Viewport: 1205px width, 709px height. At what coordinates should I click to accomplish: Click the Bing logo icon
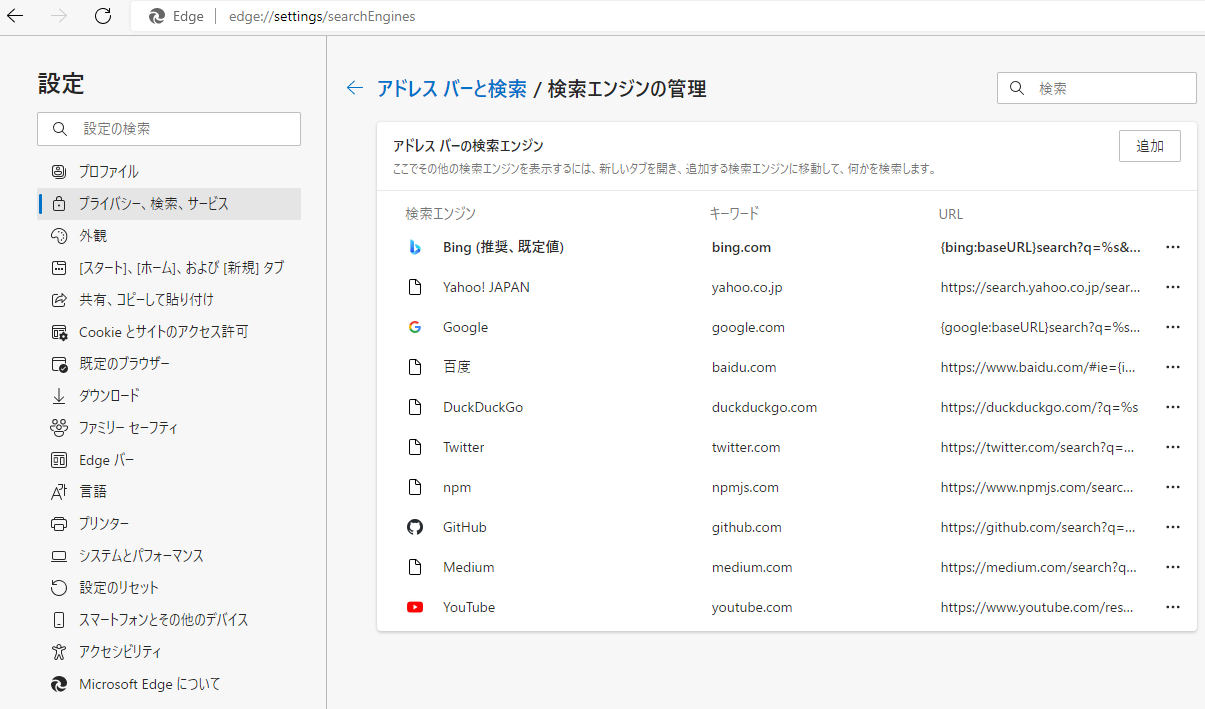[x=415, y=247]
